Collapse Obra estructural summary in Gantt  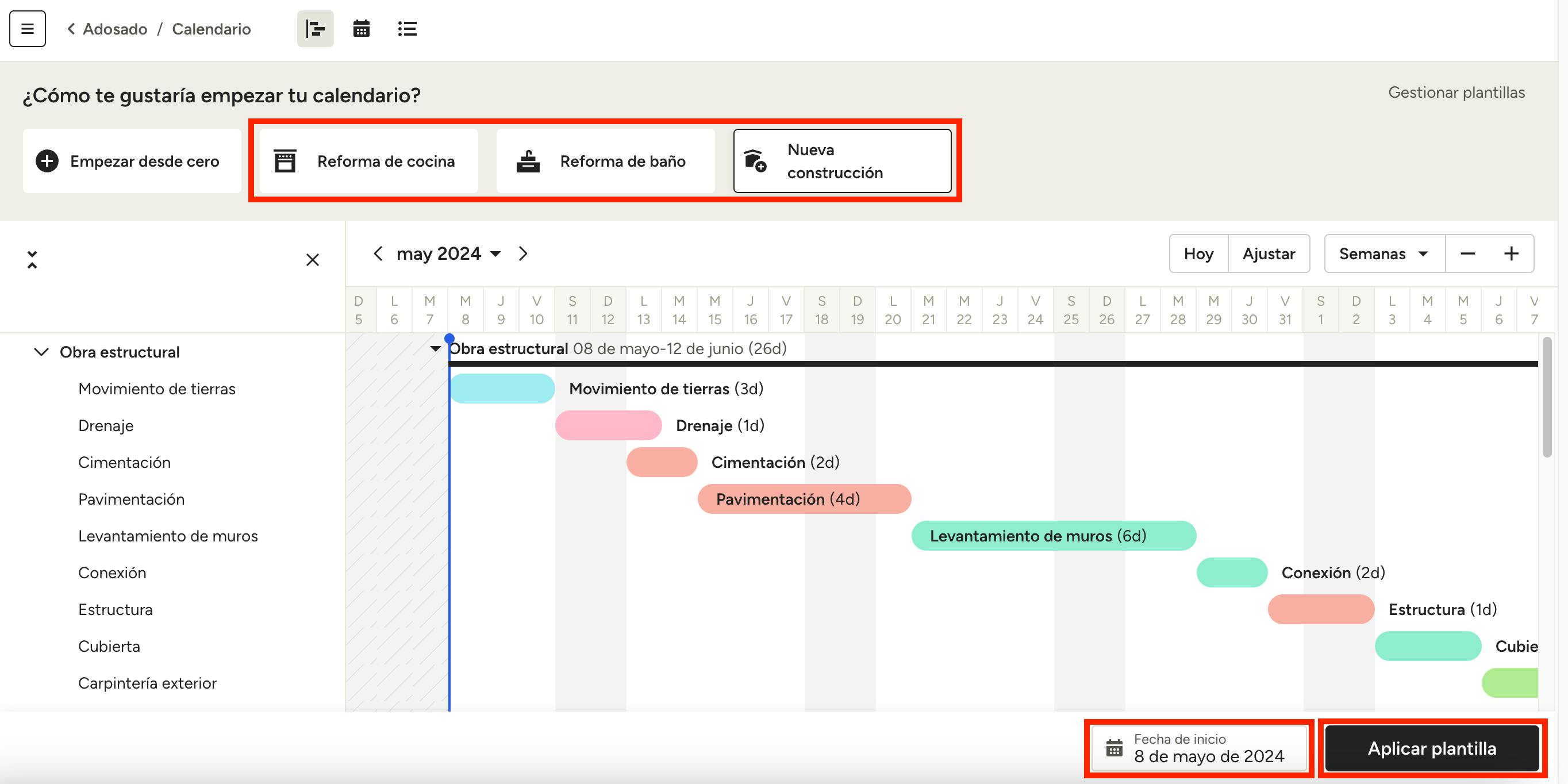coord(435,349)
